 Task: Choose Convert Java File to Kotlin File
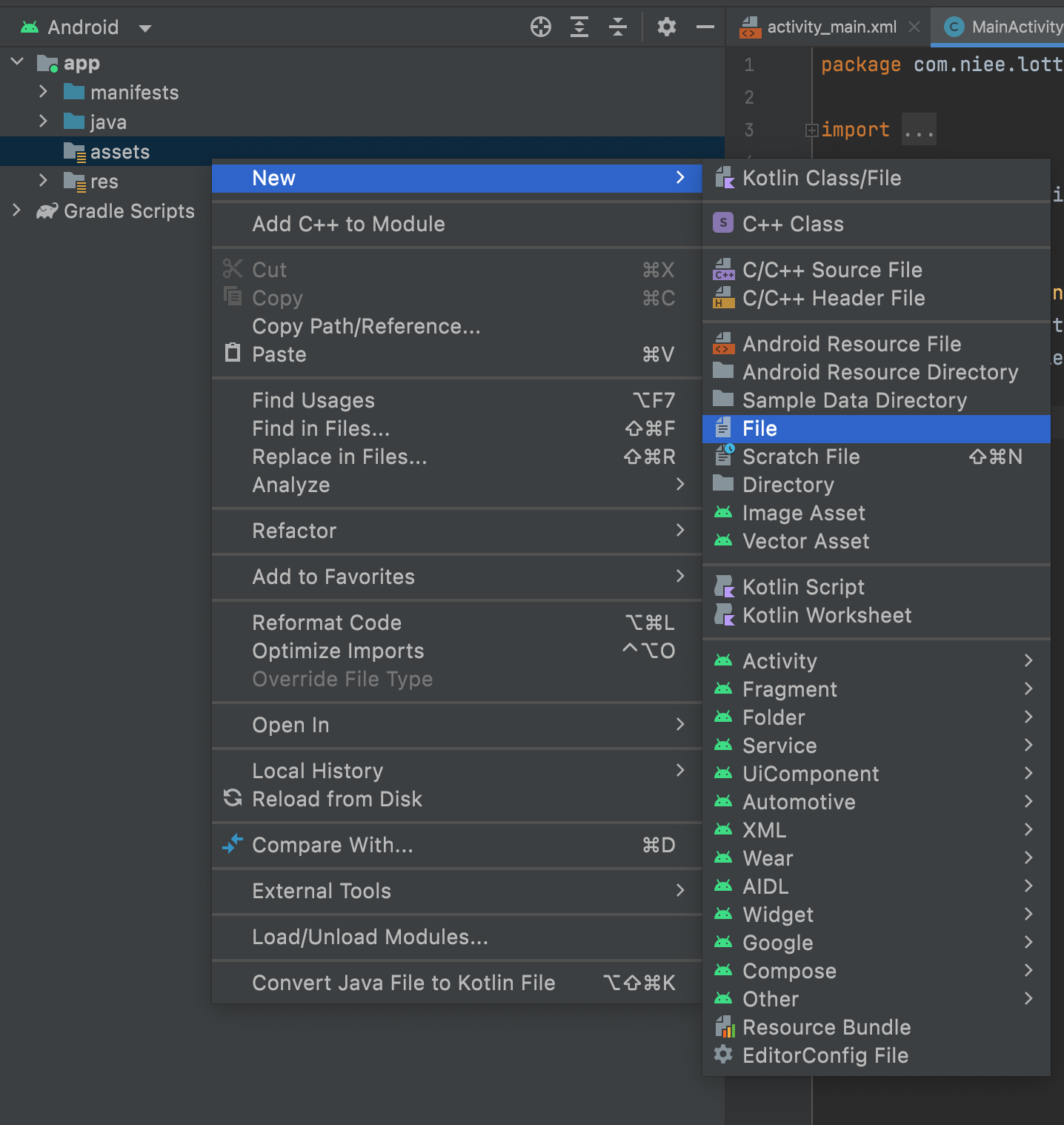(x=457, y=983)
